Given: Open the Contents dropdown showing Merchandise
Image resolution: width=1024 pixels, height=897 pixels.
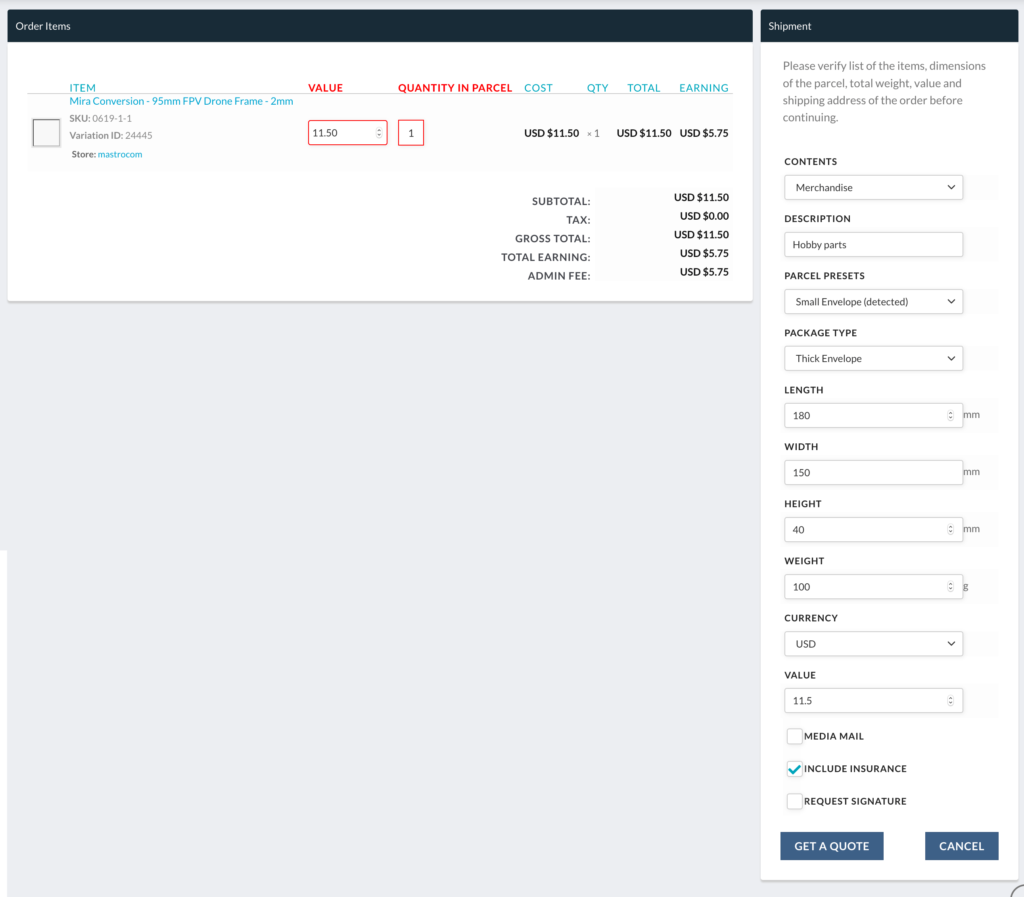Looking at the screenshot, I should tap(873, 187).
